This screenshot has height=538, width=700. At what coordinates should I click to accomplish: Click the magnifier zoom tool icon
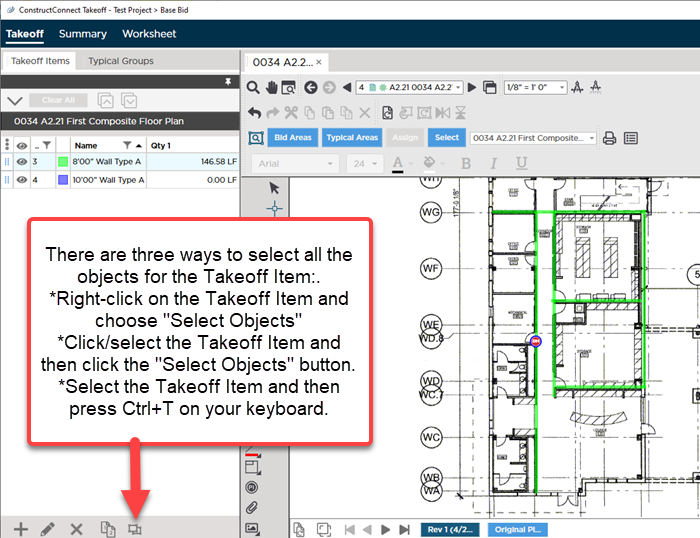click(x=253, y=88)
